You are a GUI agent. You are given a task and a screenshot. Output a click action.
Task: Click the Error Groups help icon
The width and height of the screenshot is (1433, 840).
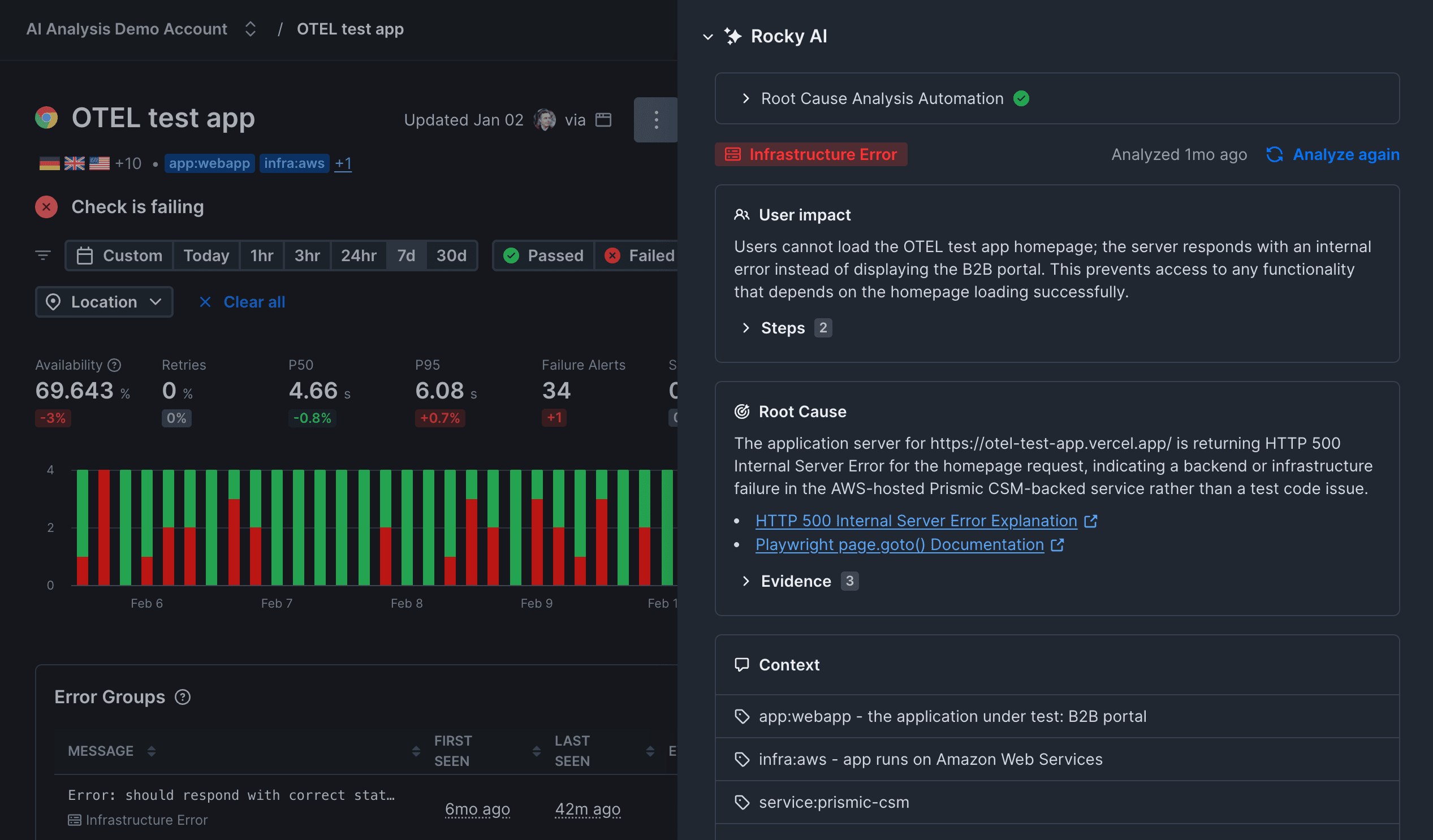pyautogui.click(x=182, y=697)
